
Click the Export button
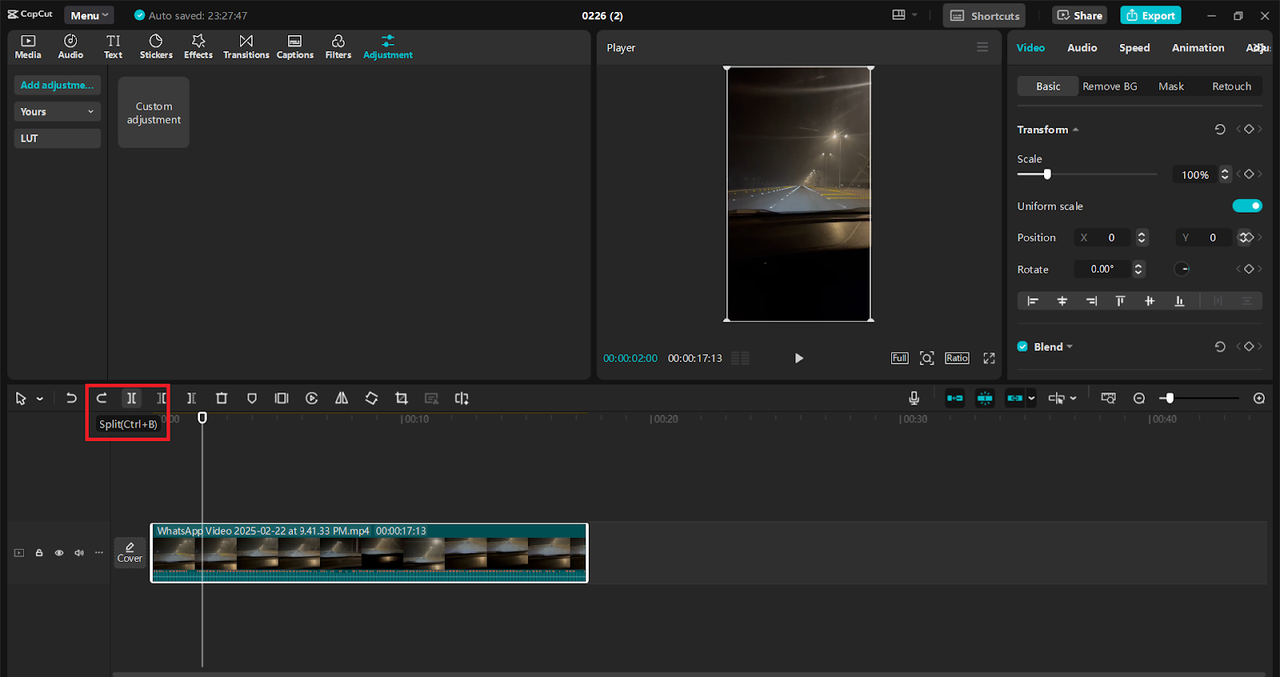[1150, 15]
